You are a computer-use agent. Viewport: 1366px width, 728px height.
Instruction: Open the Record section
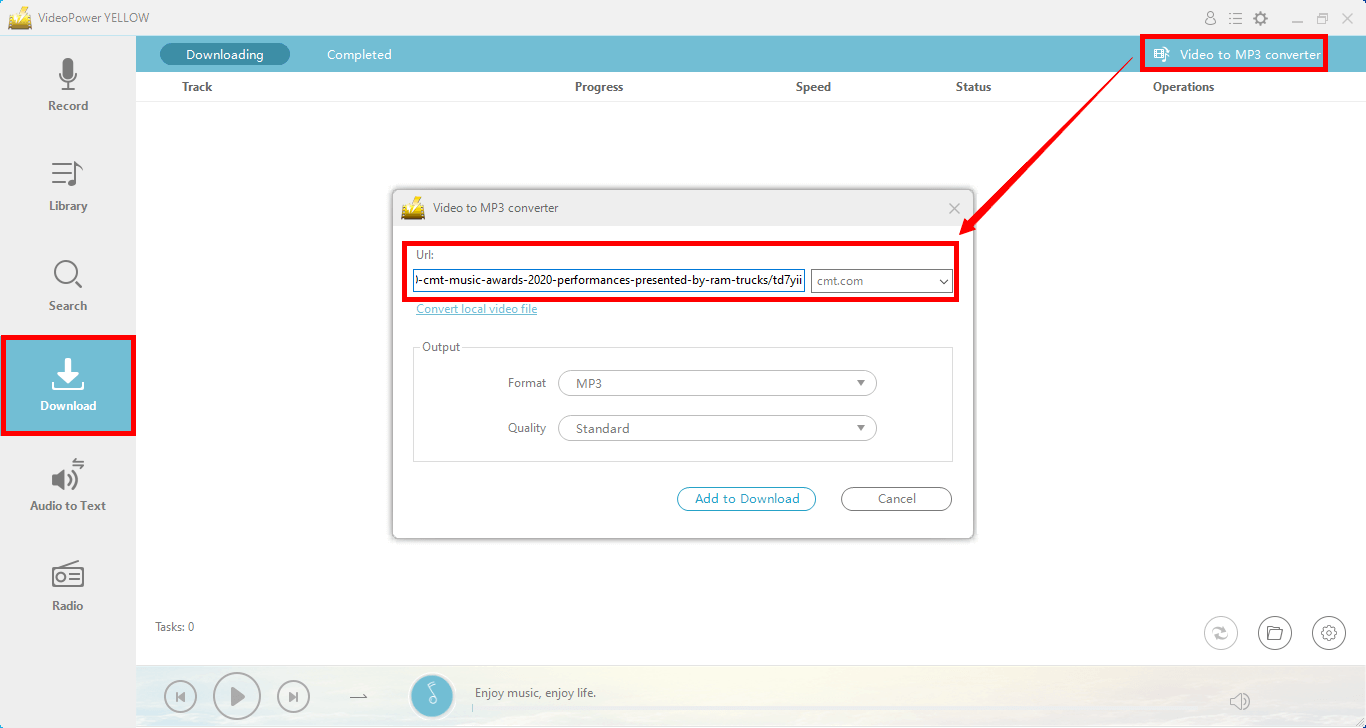[x=68, y=85]
